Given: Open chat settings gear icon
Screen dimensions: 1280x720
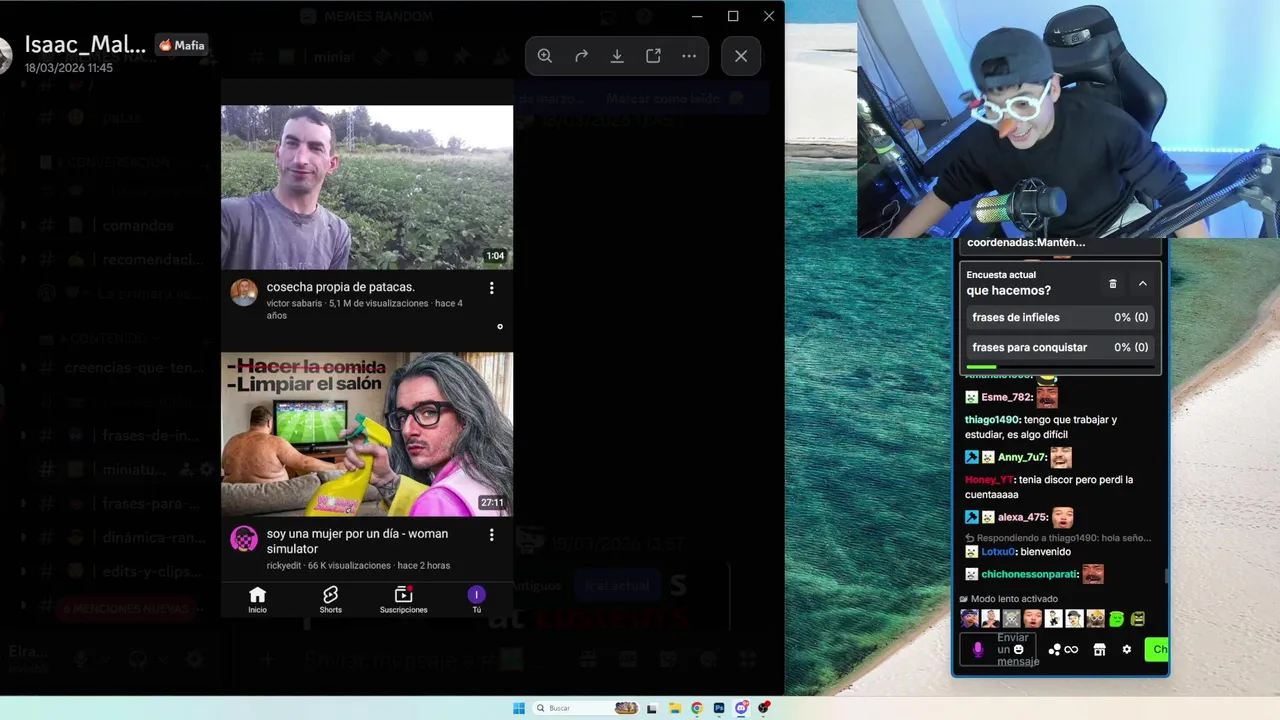Looking at the screenshot, I should (1126, 649).
